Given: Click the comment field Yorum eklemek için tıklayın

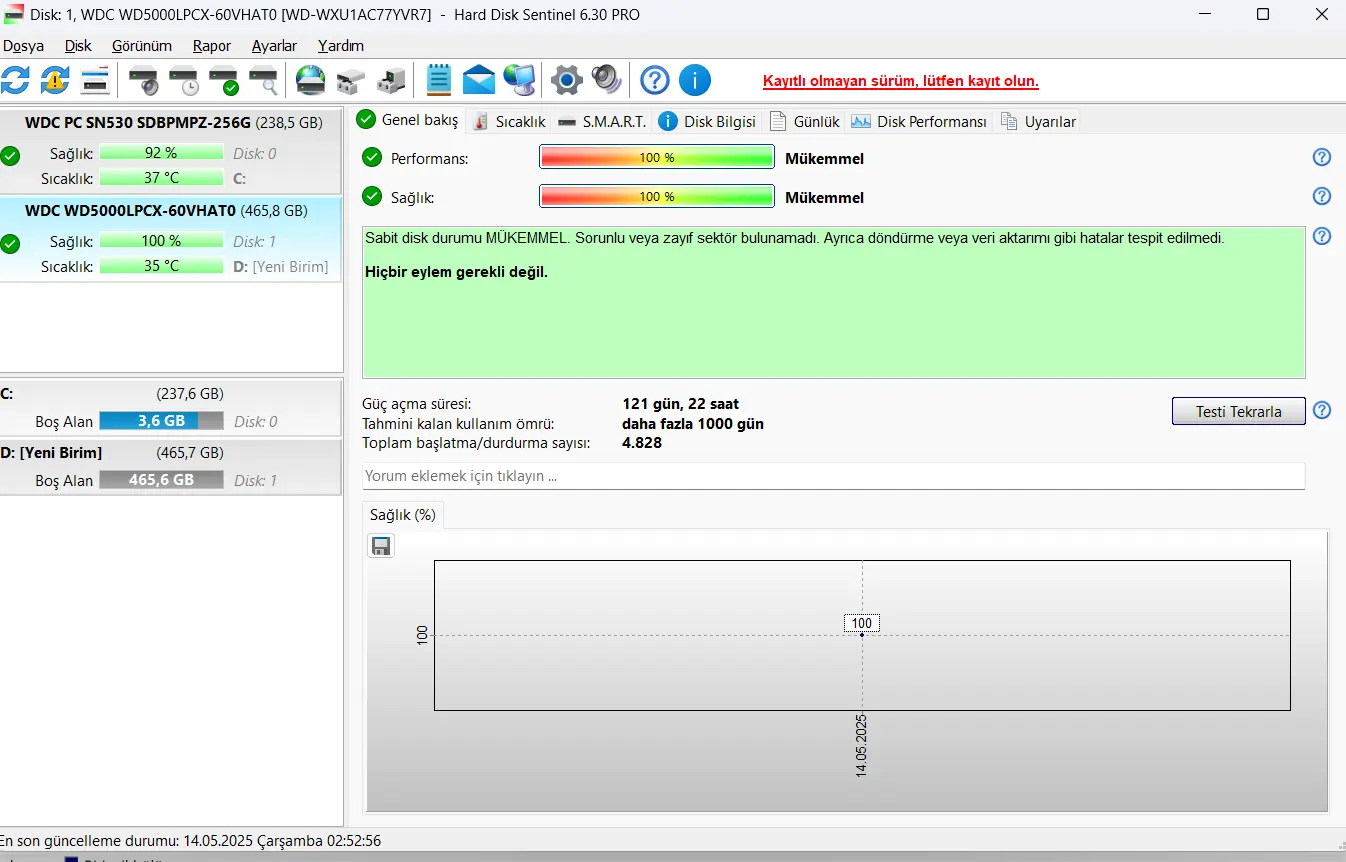Looking at the screenshot, I should point(833,476).
